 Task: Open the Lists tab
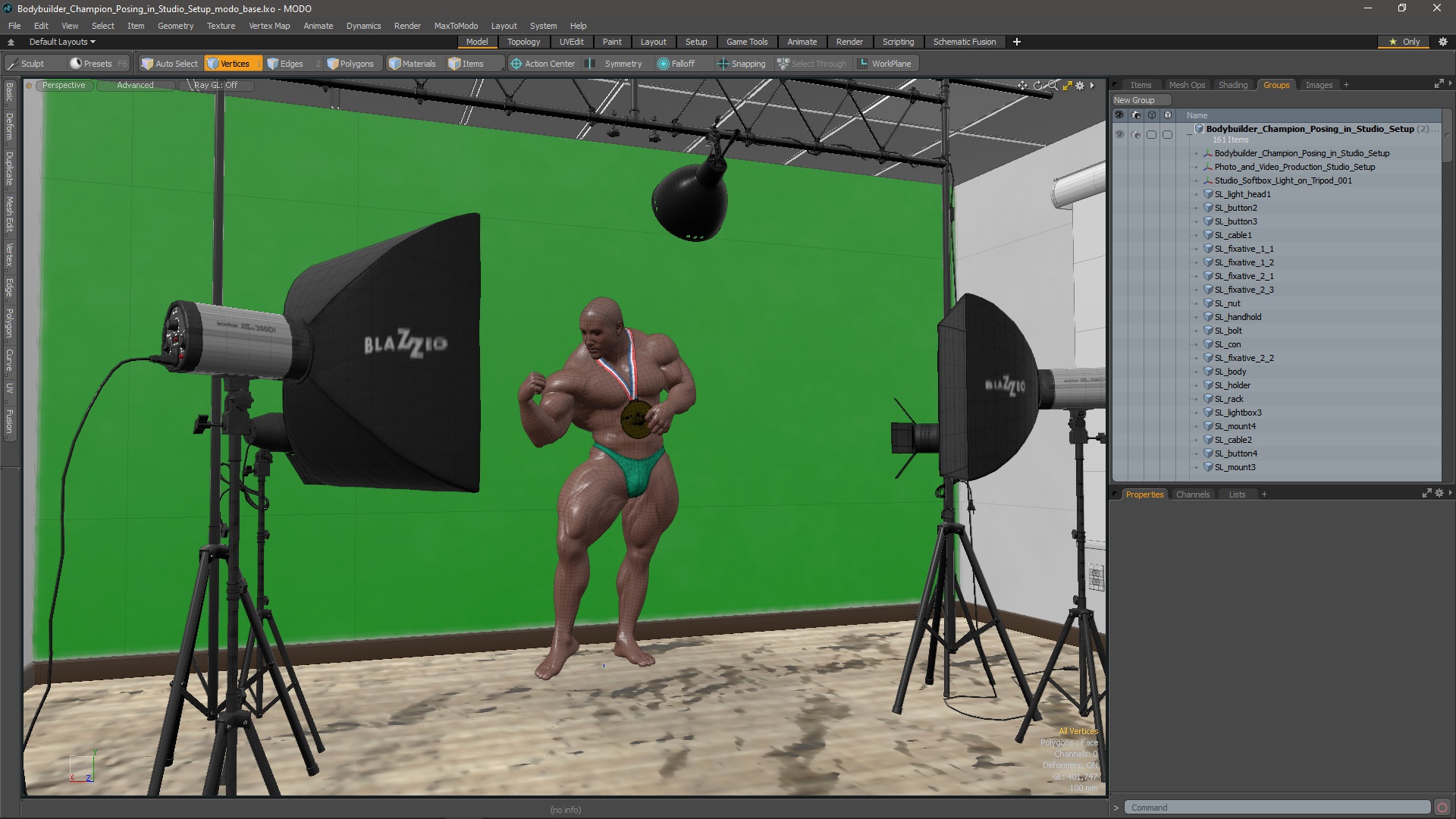(x=1237, y=494)
